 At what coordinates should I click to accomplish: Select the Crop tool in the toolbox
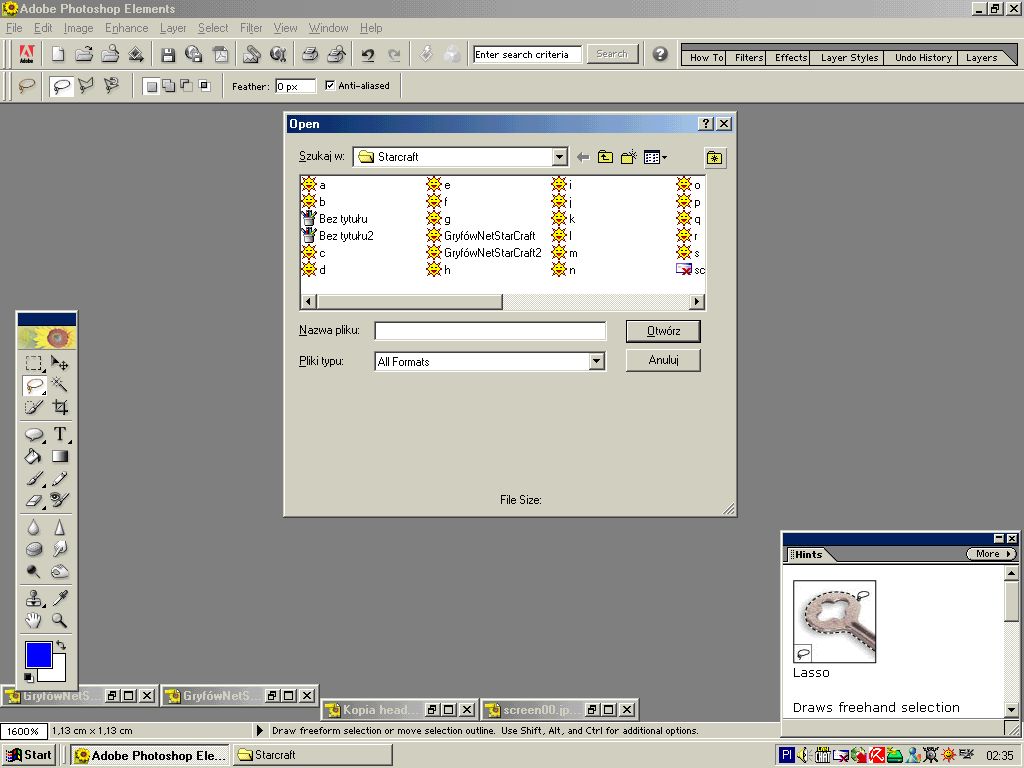60,407
